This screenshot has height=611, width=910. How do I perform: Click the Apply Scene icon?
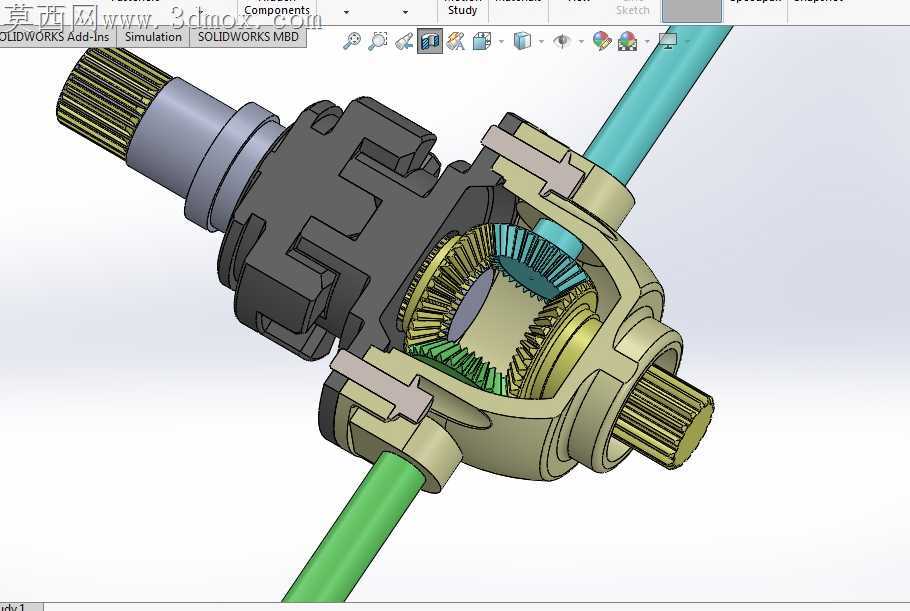[627, 41]
